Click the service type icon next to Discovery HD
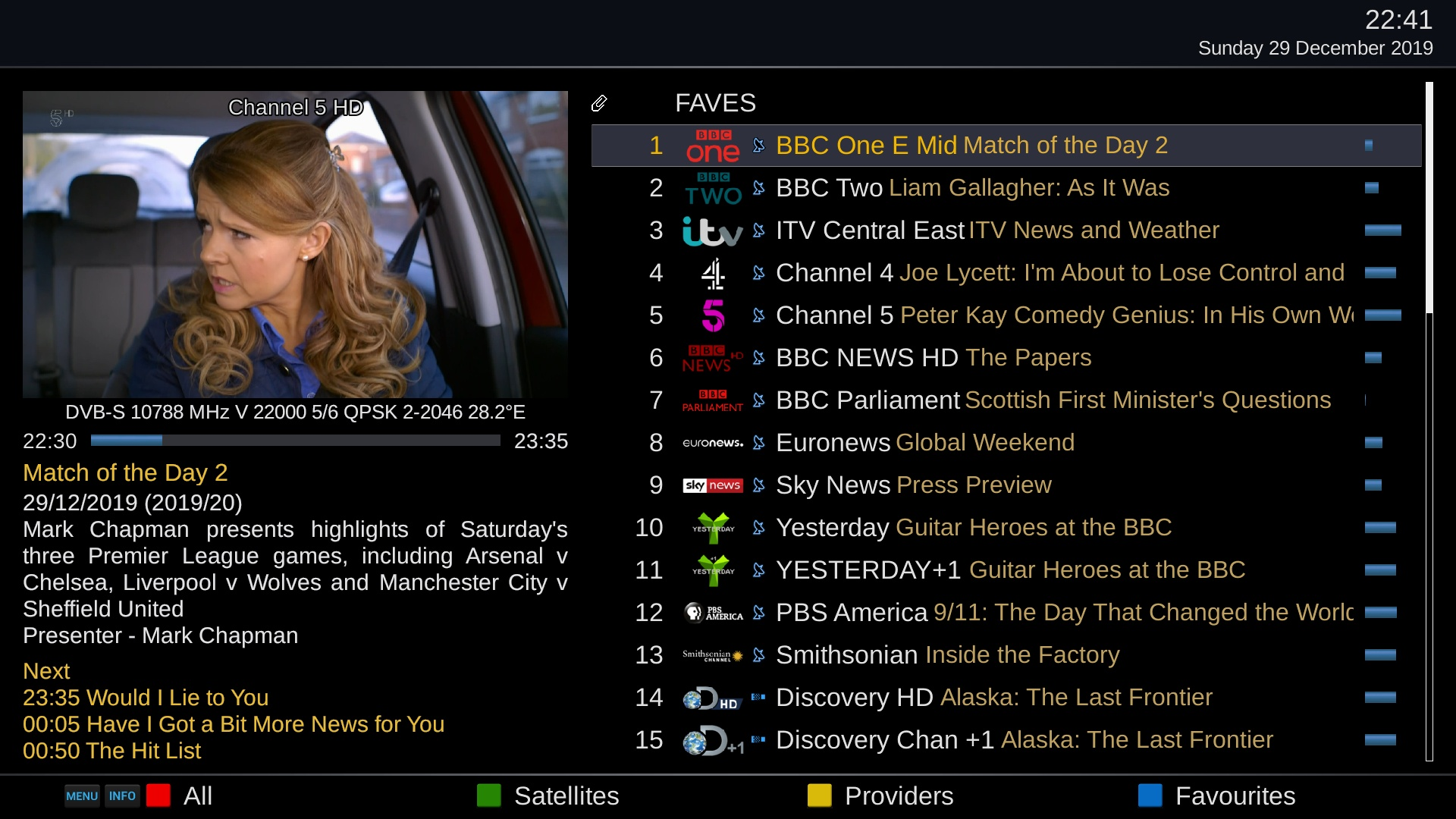1456x819 pixels. pyautogui.click(x=758, y=697)
